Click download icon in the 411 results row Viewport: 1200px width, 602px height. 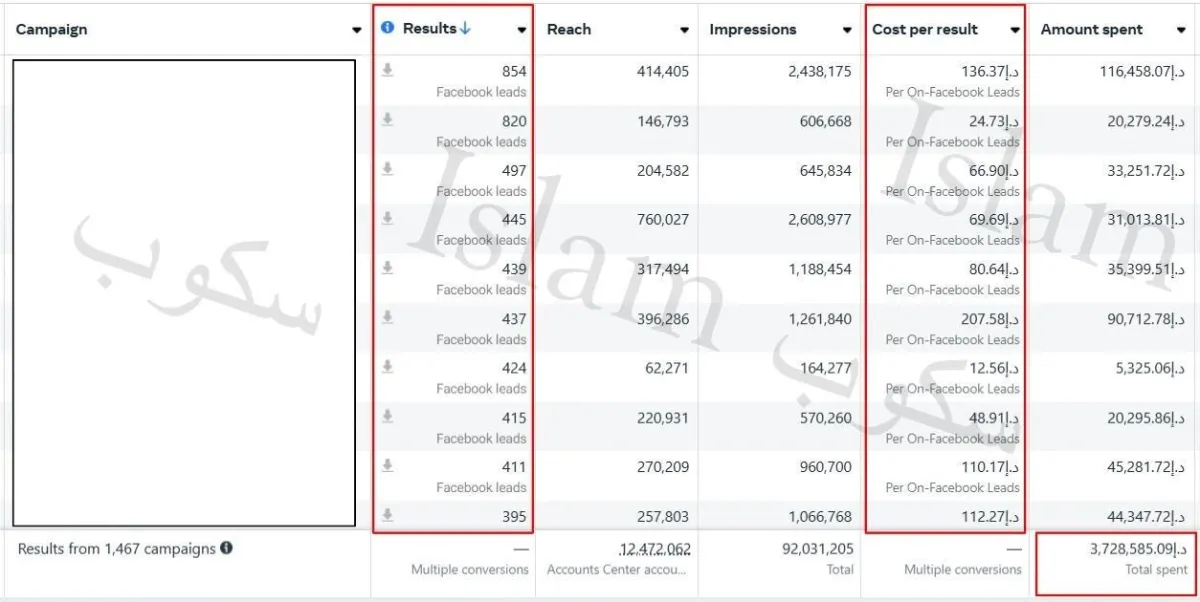pos(387,466)
